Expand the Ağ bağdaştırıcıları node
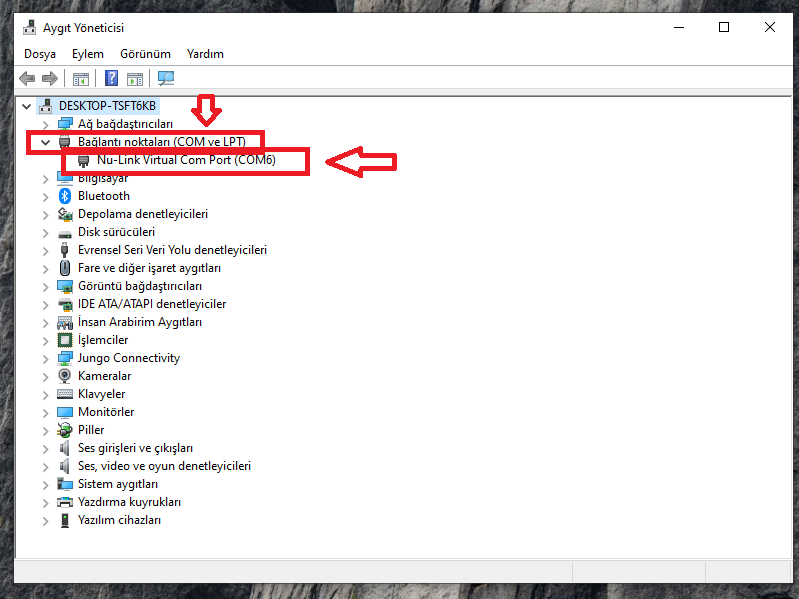The height and width of the screenshot is (599, 799). pos(45,124)
